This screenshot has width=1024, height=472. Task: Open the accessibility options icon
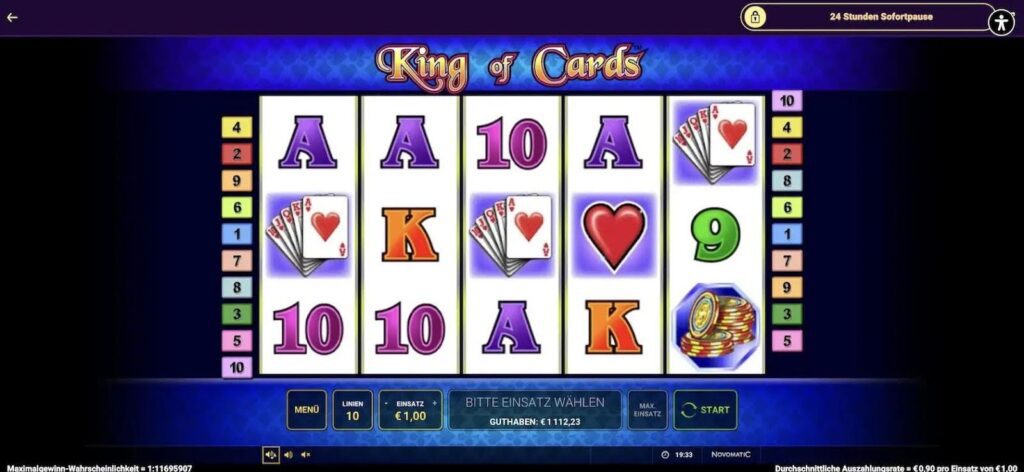point(1000,23)
